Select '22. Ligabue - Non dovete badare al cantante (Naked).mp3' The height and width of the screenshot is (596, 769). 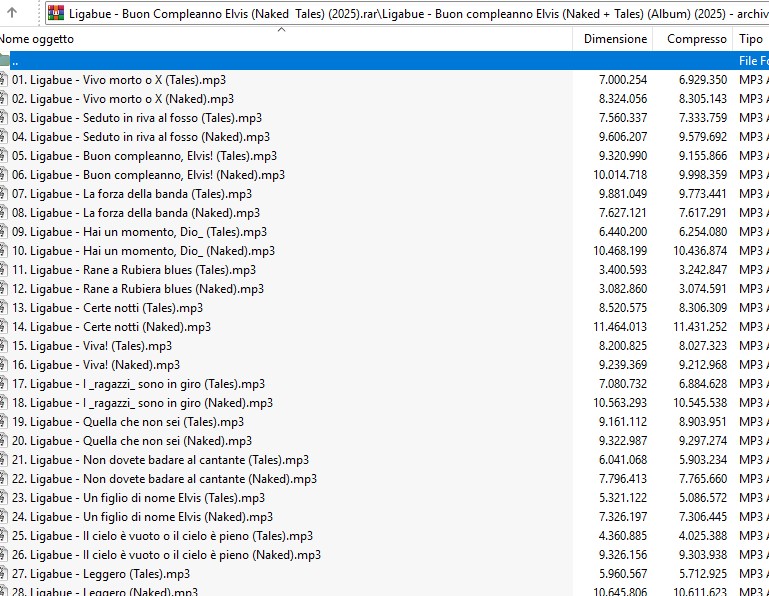pos(164,479)
